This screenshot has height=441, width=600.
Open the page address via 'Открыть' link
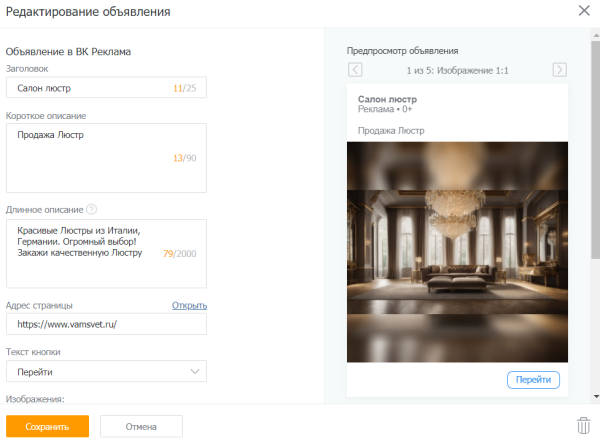[189, 306]
